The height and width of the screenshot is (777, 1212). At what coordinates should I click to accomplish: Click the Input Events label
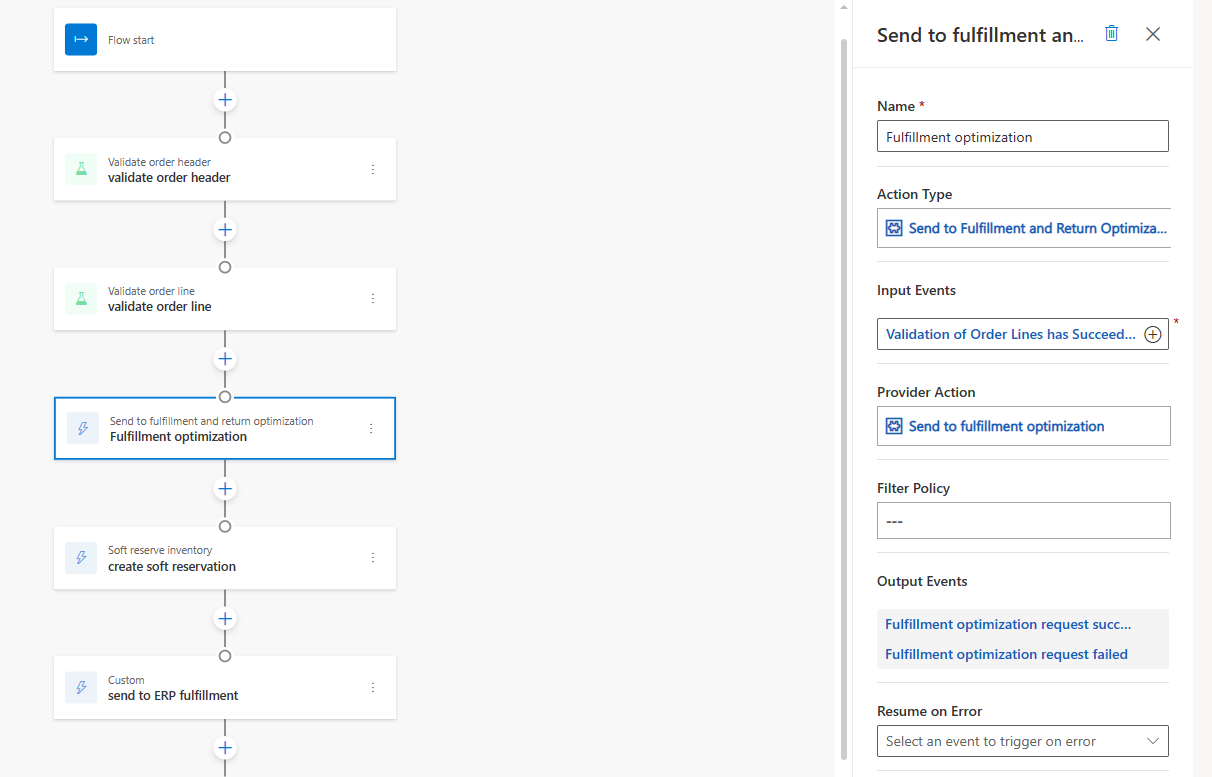(916, 290)
